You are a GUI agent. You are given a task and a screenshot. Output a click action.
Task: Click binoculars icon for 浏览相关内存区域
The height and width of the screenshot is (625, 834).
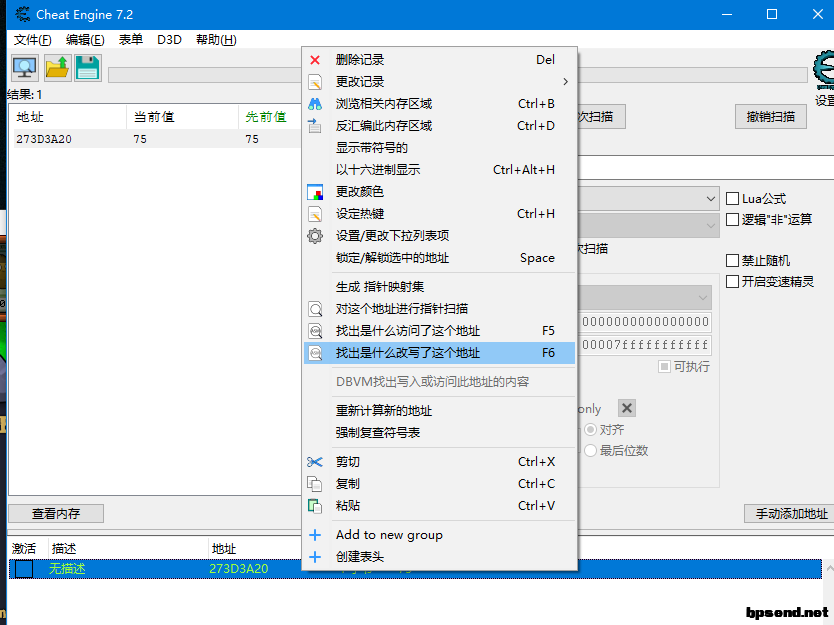coord(315,104)
